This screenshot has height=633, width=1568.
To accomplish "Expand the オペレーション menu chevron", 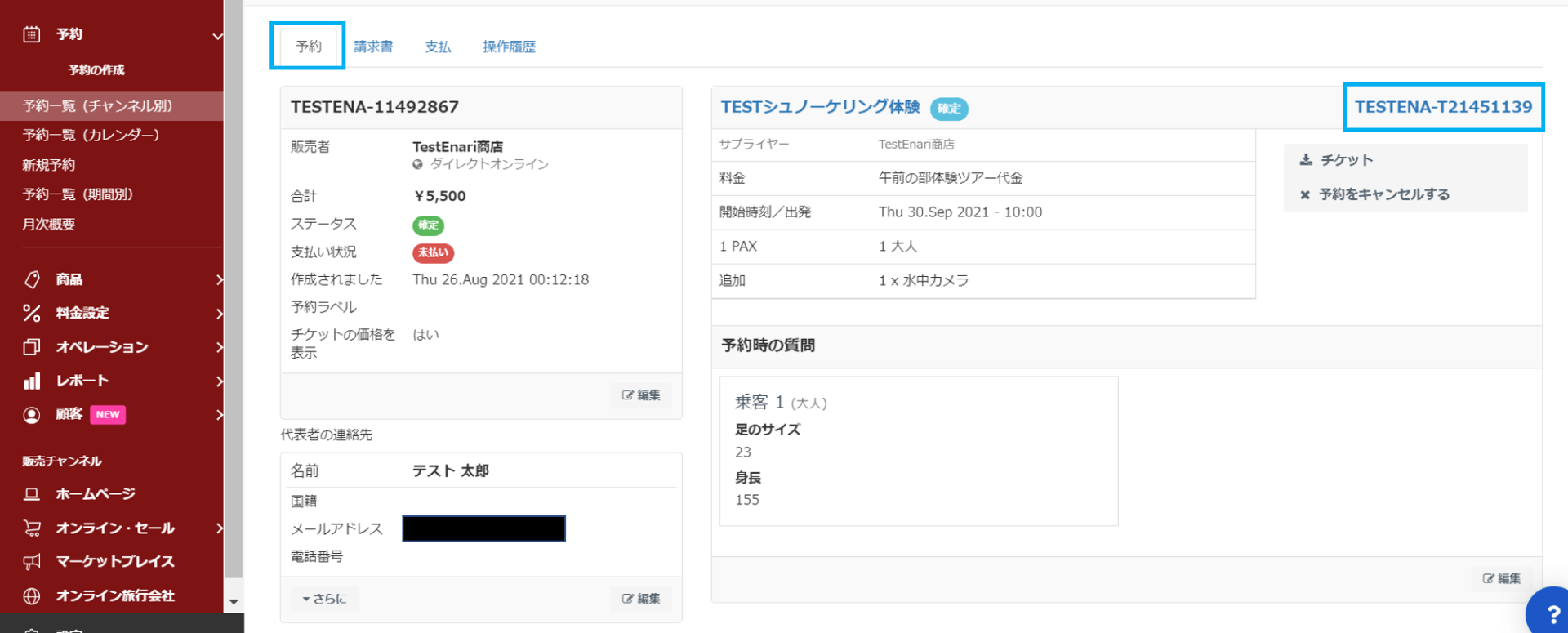I will (x=219, y=347).
